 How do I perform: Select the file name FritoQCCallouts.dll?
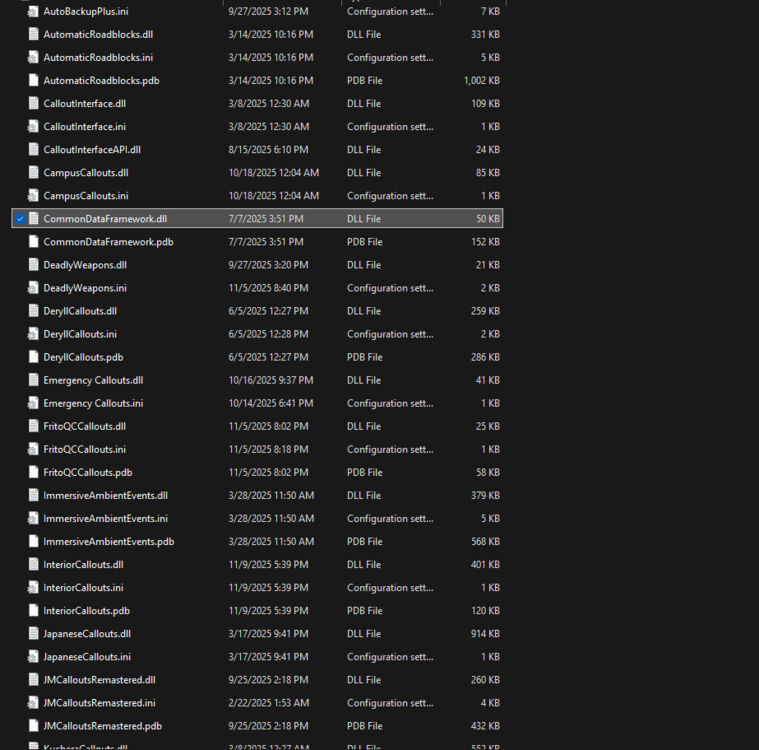click(85, 427)
